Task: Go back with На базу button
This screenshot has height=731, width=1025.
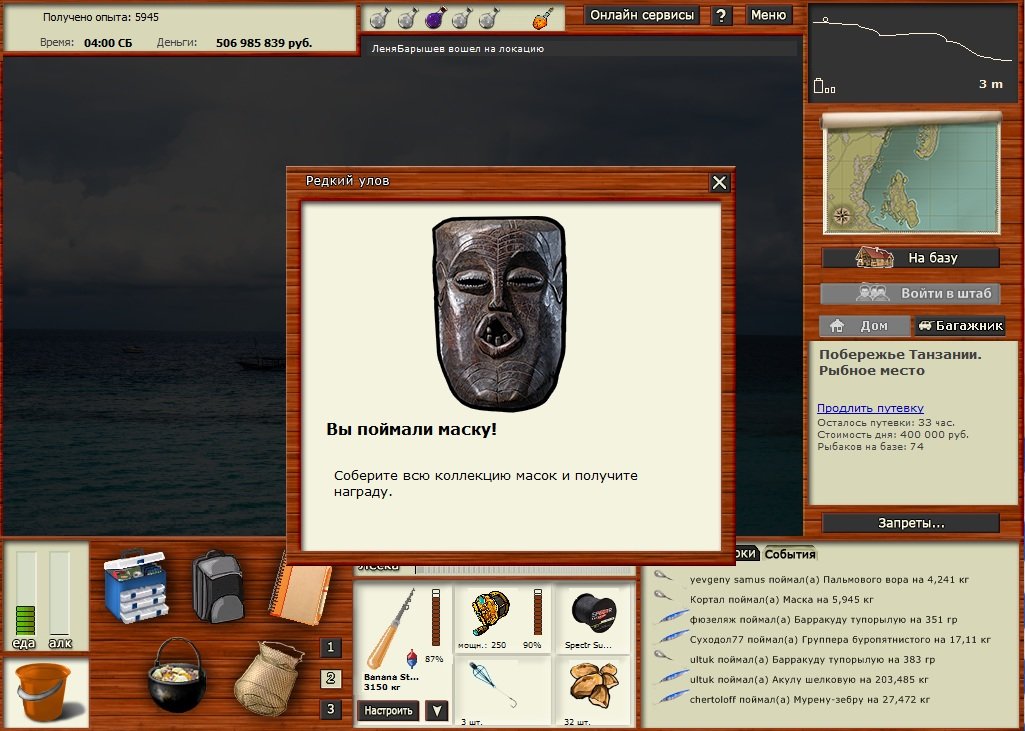Action: point(911,258)
